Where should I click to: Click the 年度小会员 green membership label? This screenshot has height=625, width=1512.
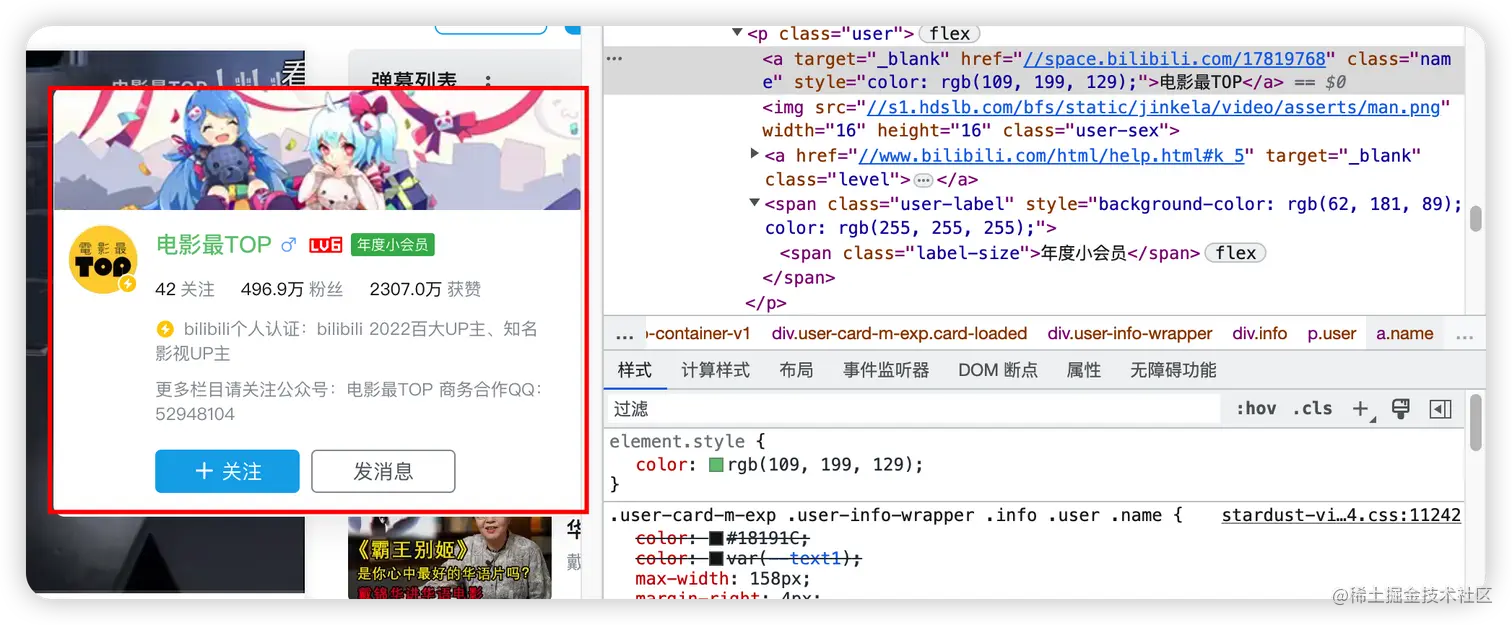coord(392,245)
